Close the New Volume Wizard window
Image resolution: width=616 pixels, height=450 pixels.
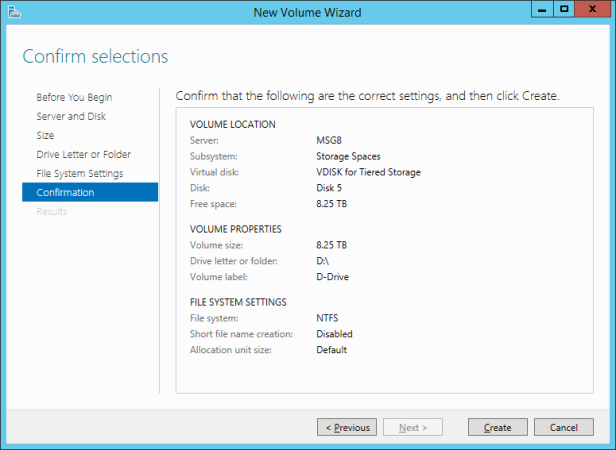(x=593, y=10)
